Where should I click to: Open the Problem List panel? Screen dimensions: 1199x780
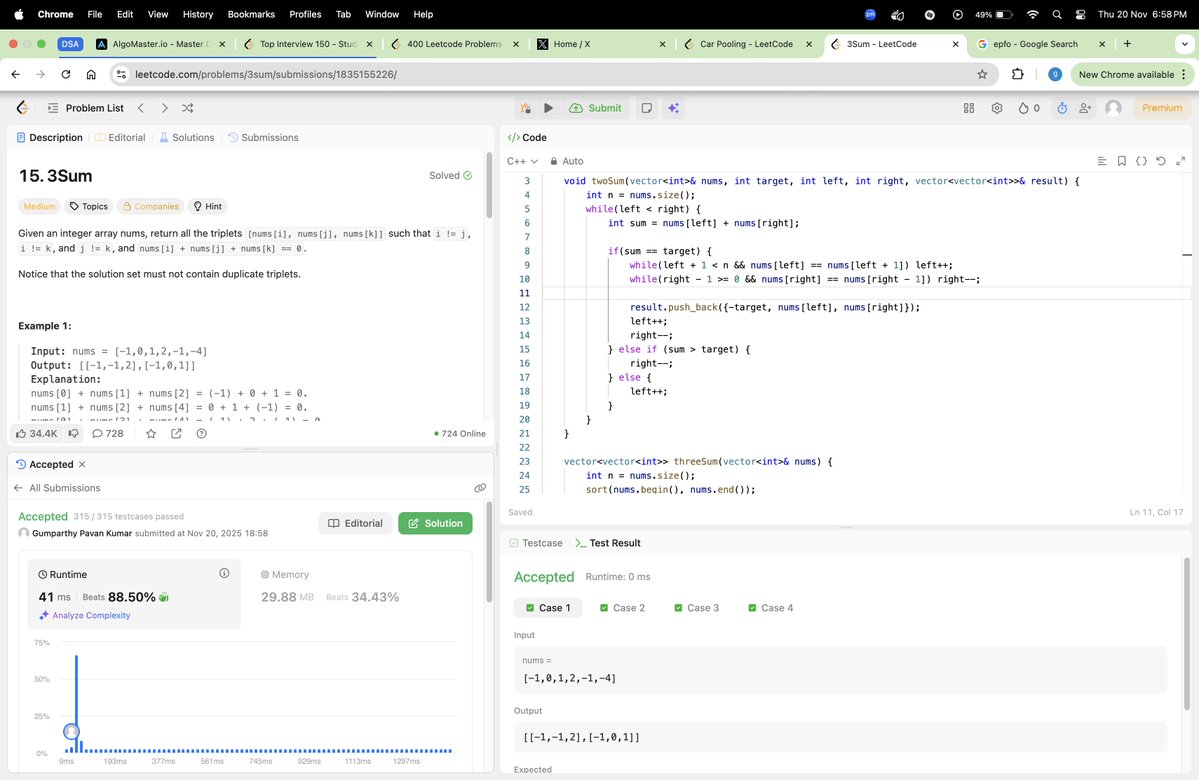coord(85,108)
